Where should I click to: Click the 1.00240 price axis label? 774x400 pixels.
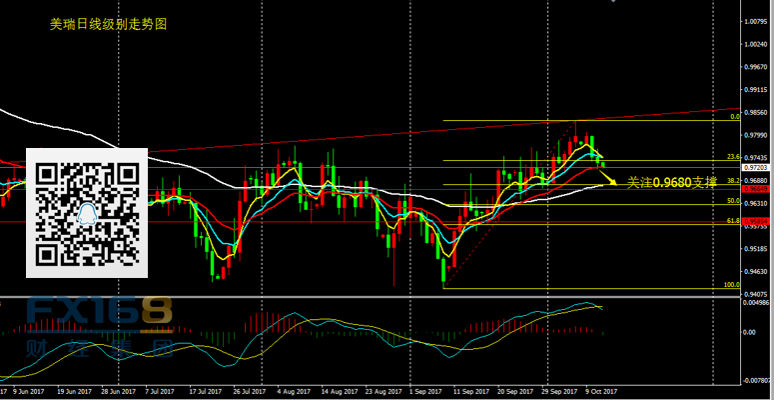point(755,45)
